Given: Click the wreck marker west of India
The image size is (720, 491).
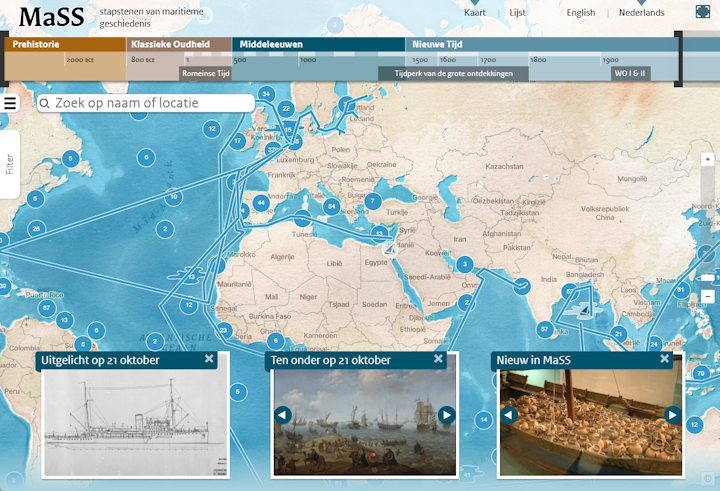Looking at the screenshot, I should click(x=522, y=286).
